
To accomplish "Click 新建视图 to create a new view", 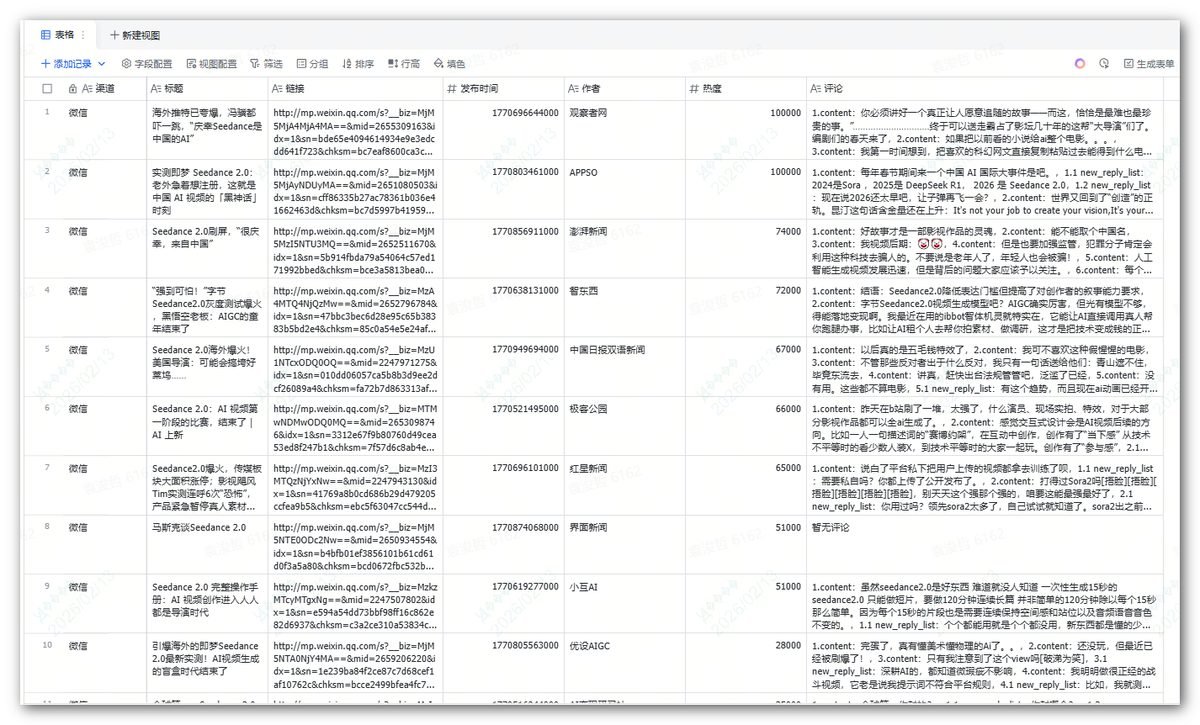I will click(134, 35).
